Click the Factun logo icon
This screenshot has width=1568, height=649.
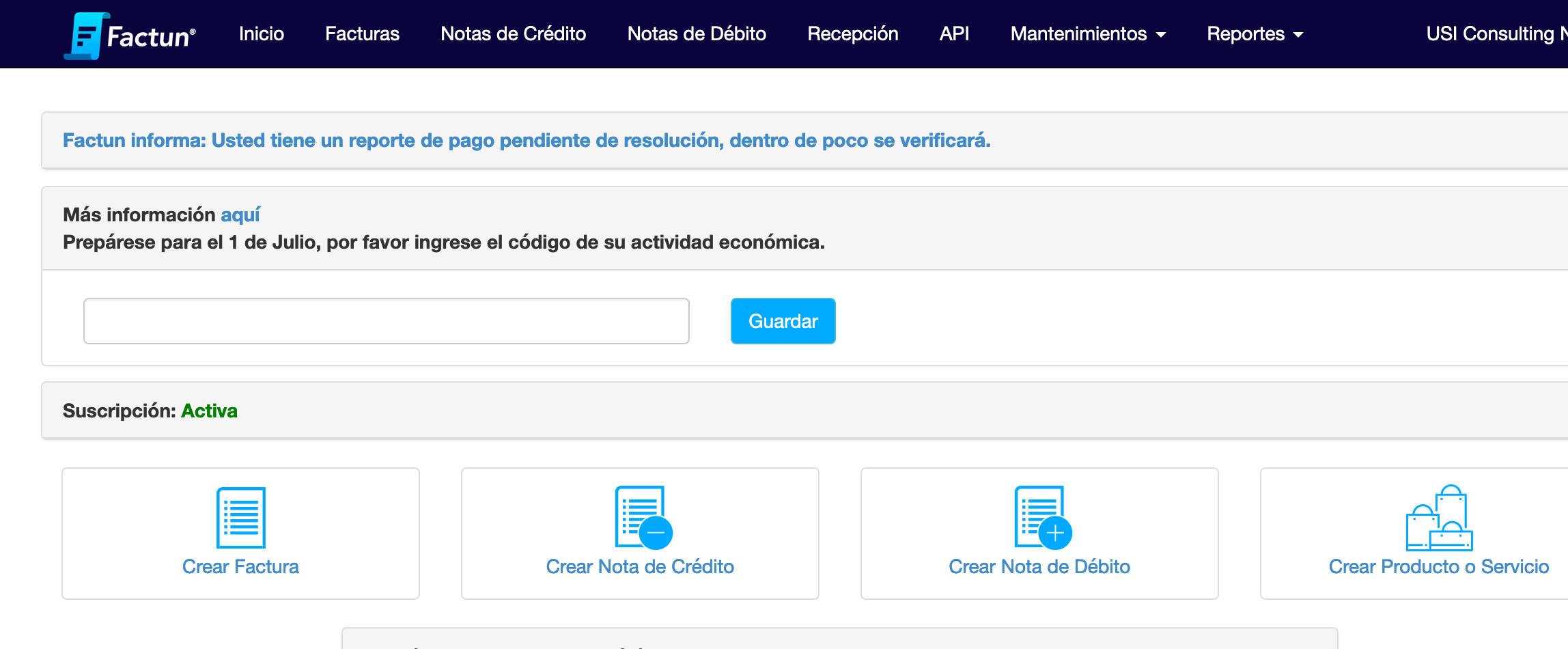(85, 36)
